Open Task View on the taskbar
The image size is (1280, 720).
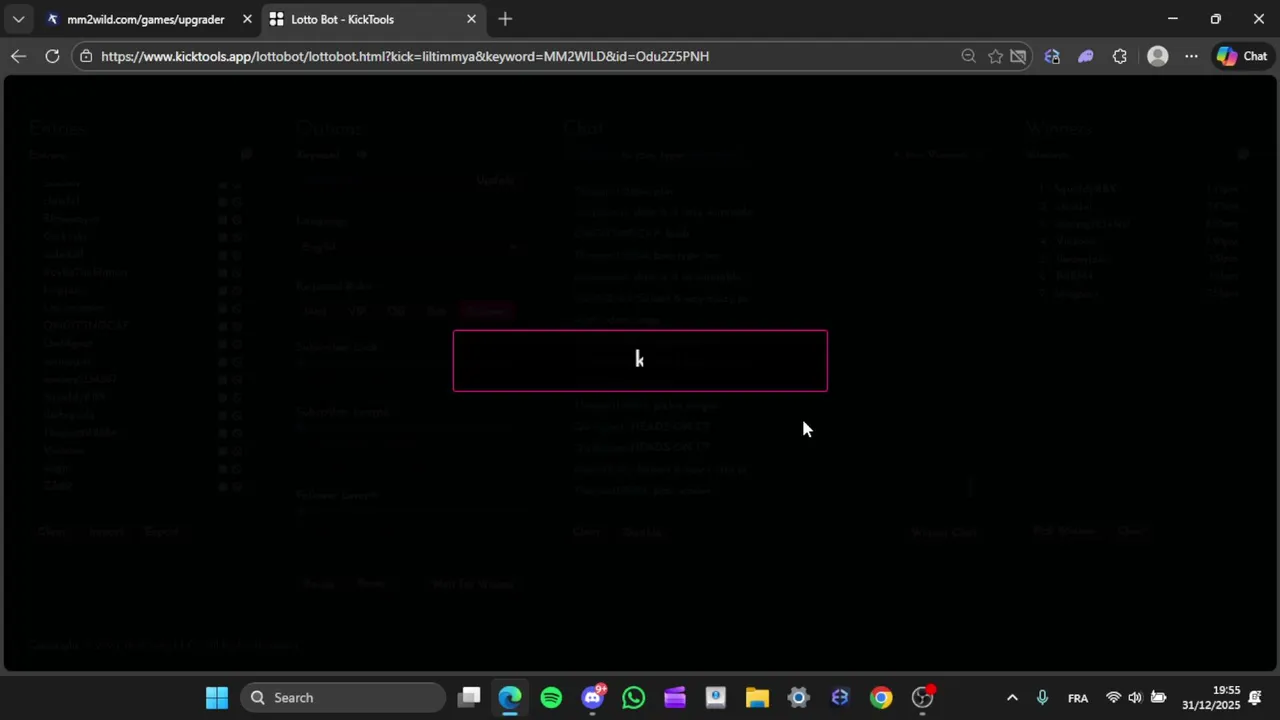click(470, 697)
